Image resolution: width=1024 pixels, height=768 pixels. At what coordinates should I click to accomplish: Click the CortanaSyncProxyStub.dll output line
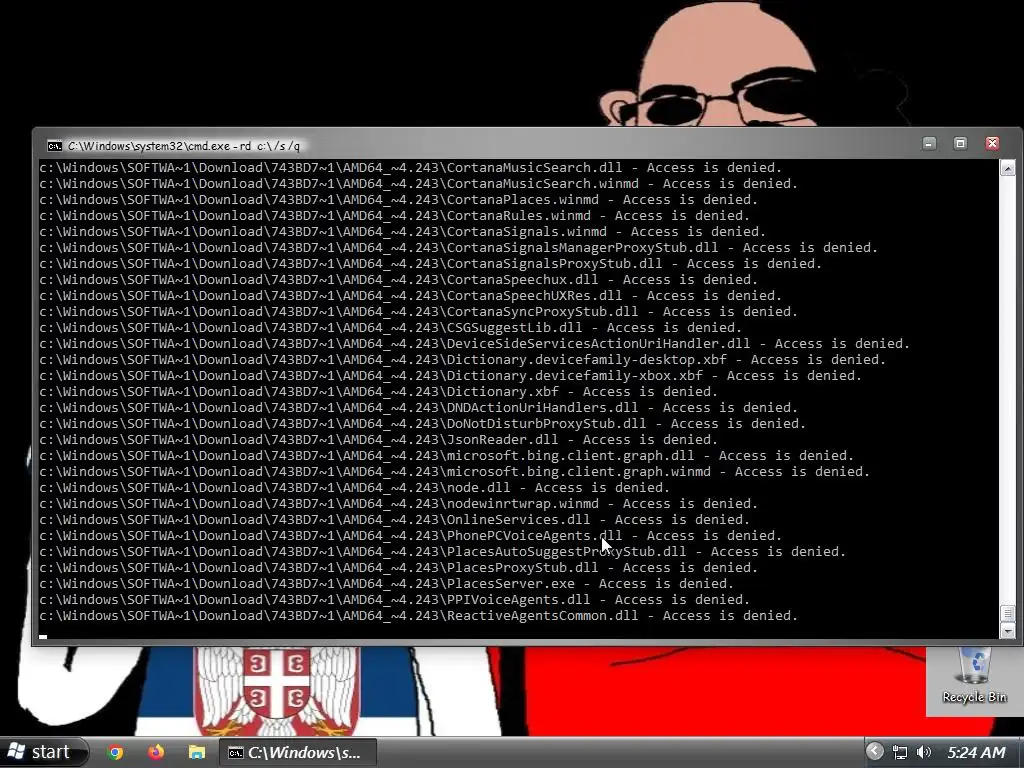click(419, 312)
